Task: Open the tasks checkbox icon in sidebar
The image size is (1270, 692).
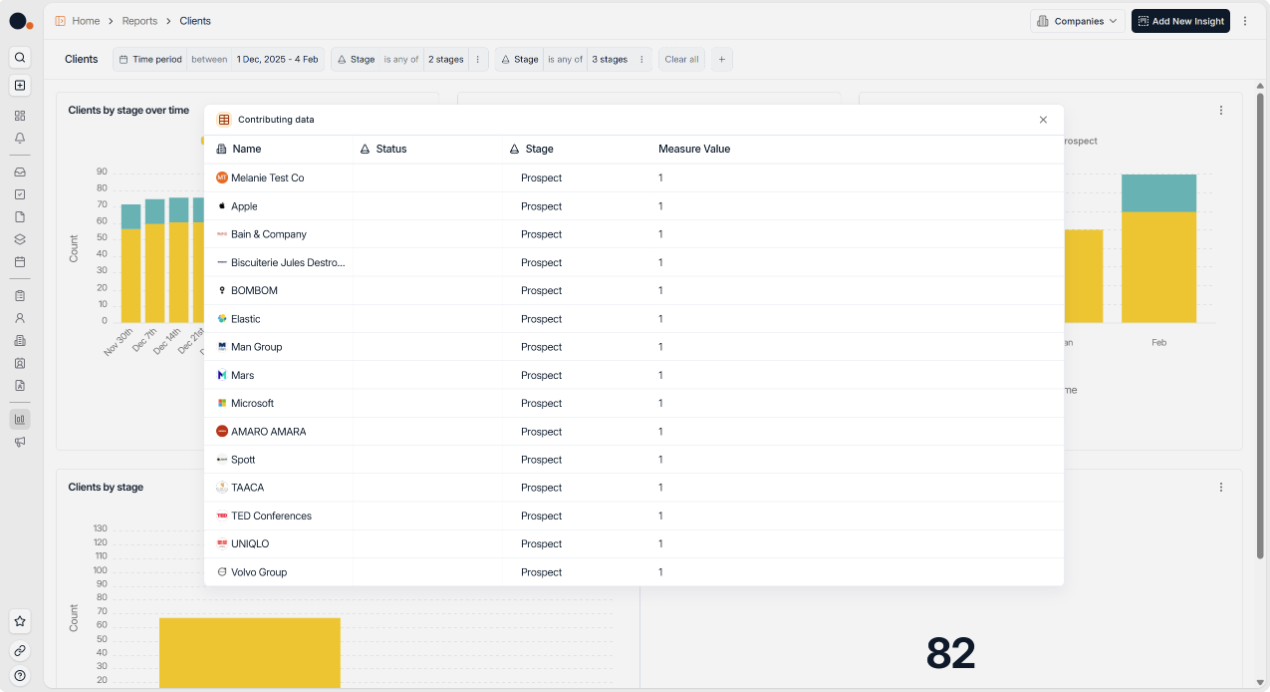Action: (x=20, y=194)
